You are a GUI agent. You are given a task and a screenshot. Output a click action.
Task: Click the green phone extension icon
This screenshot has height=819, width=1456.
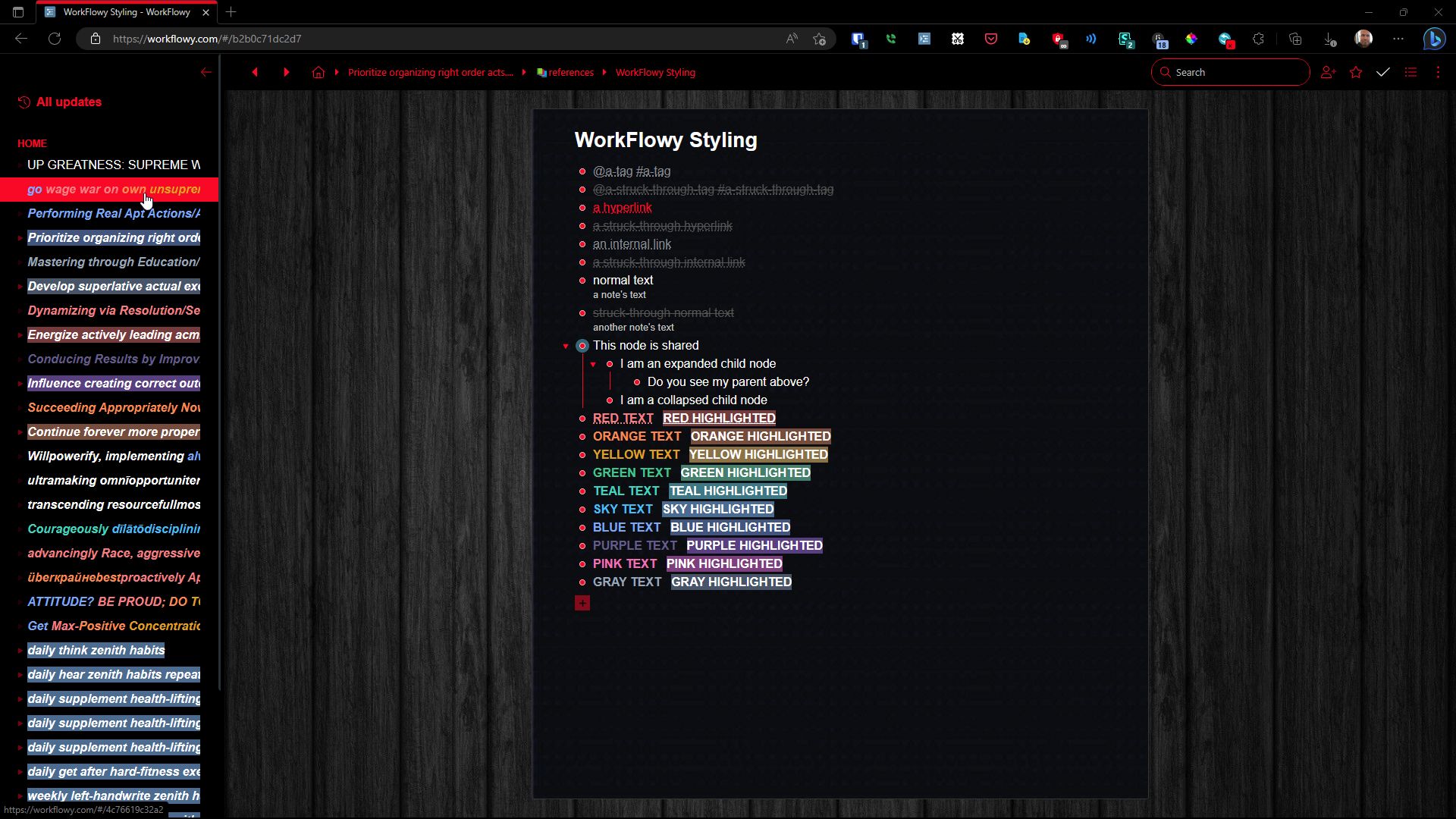(x=891, y=39)
